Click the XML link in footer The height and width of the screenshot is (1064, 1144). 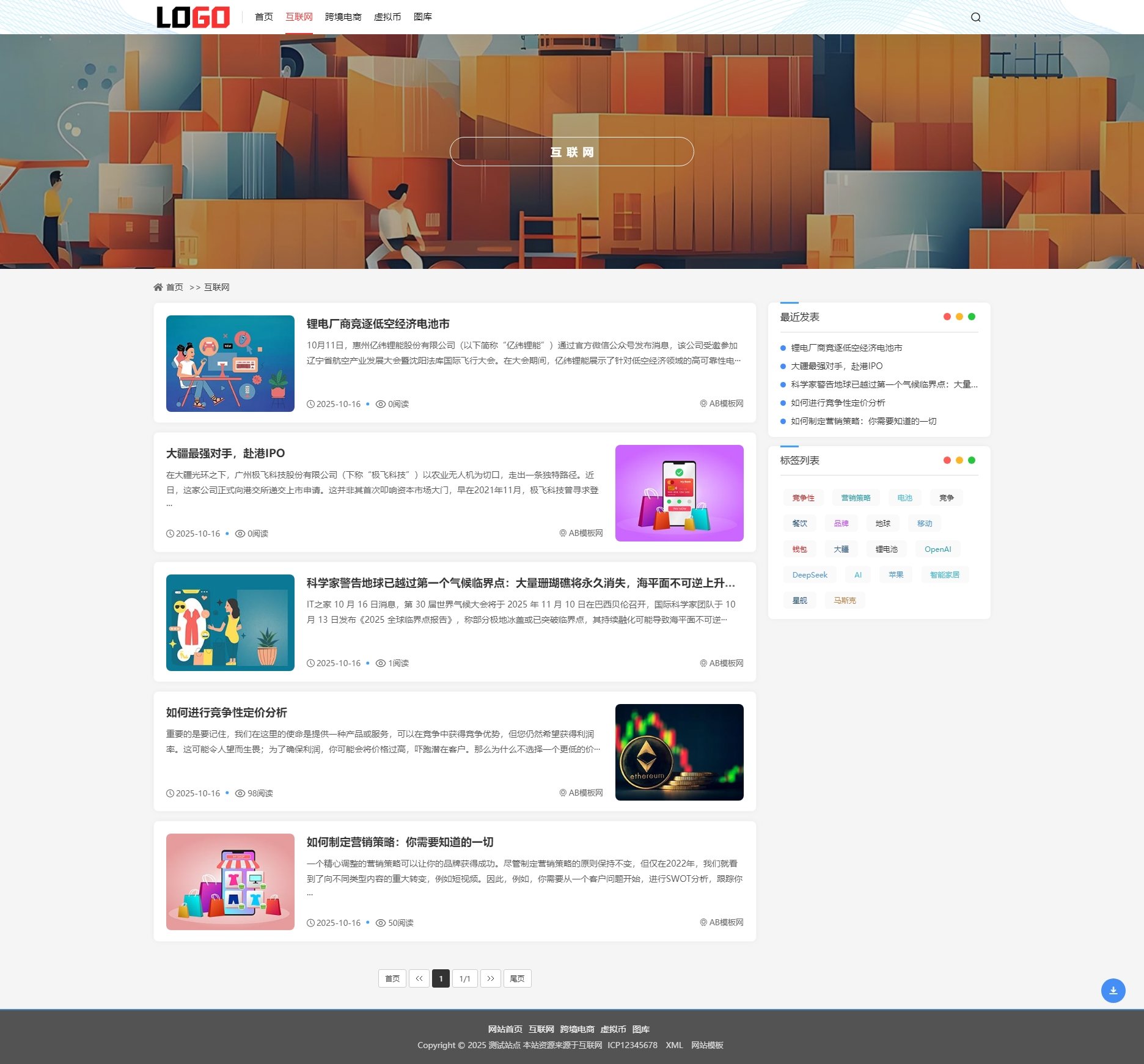pyautogui.click(x=674, y=1045)
